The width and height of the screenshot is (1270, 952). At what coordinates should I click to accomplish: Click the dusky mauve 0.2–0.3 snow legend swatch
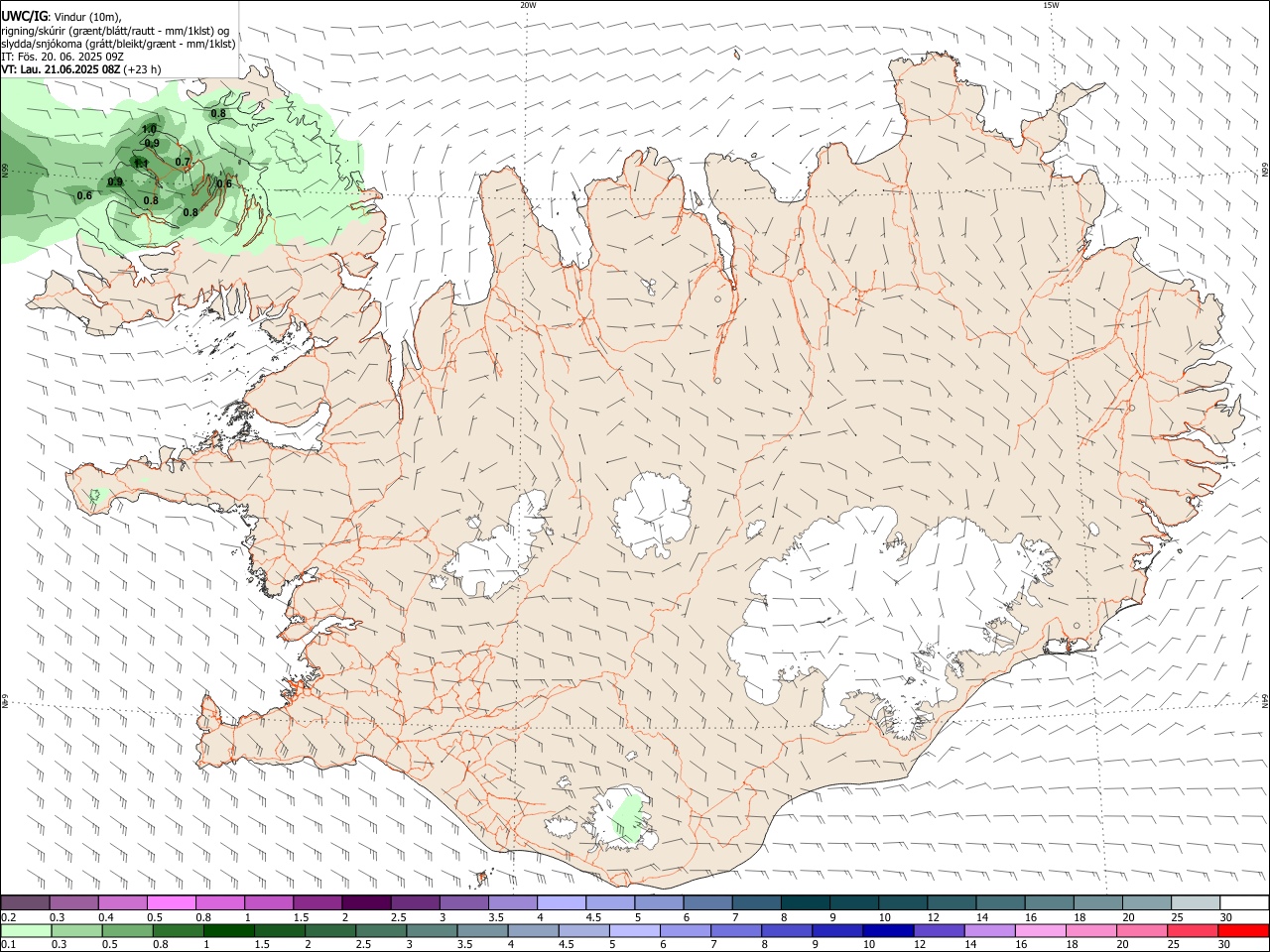pos(25,902)
